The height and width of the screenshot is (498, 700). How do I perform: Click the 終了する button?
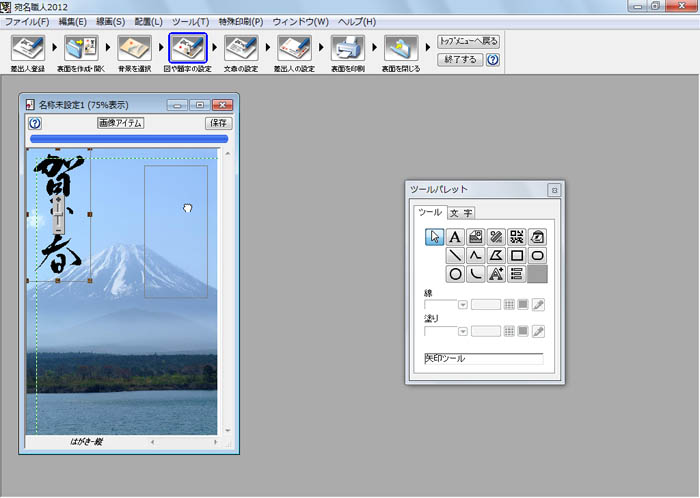tap(460, 60)
